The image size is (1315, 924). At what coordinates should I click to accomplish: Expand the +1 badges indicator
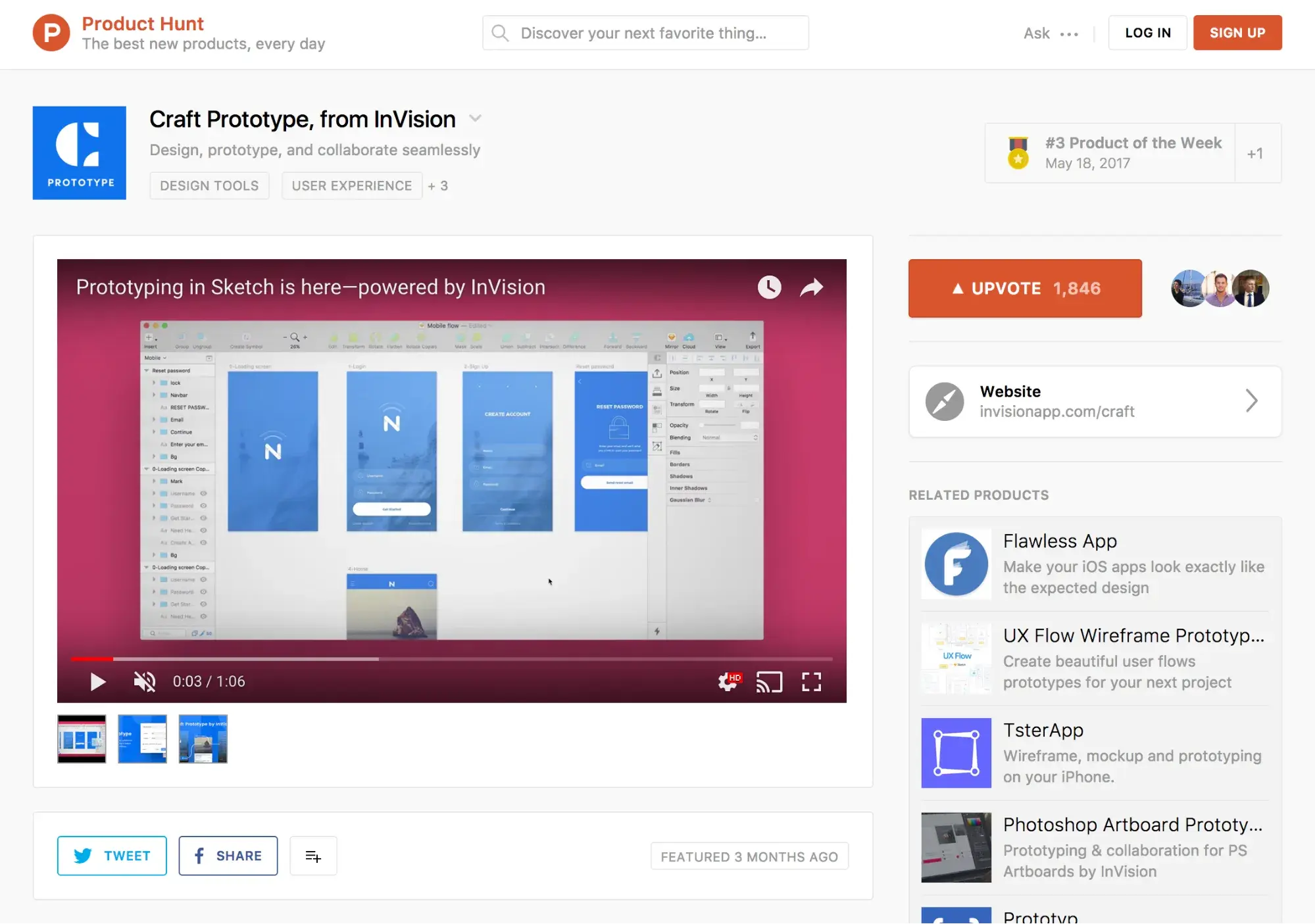1255,153
